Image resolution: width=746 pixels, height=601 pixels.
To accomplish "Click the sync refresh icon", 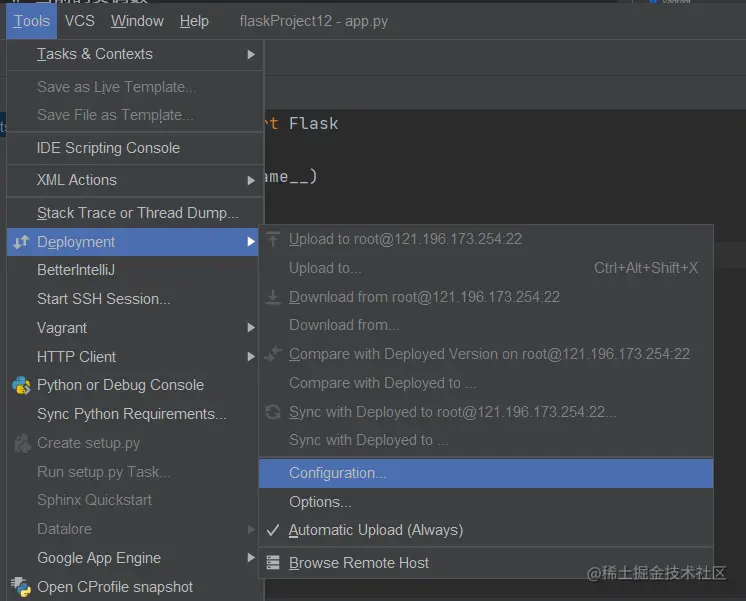I will pos(273,412).
